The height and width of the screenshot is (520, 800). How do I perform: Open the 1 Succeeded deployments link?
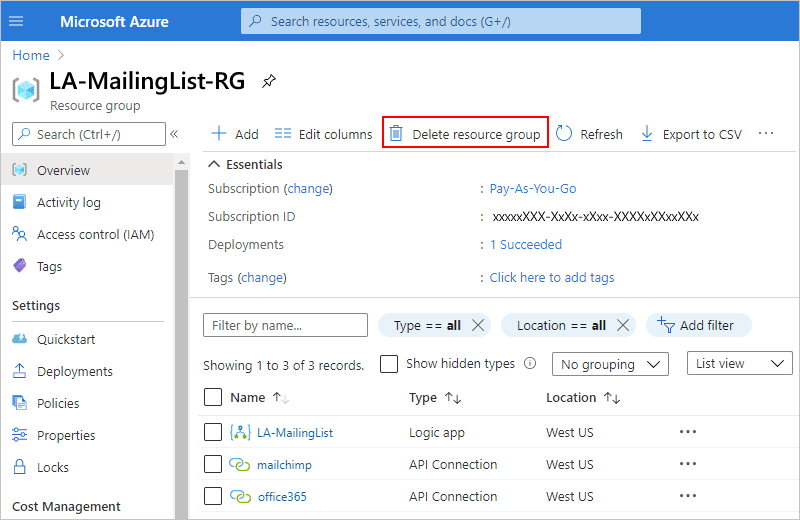coord(526,244)
